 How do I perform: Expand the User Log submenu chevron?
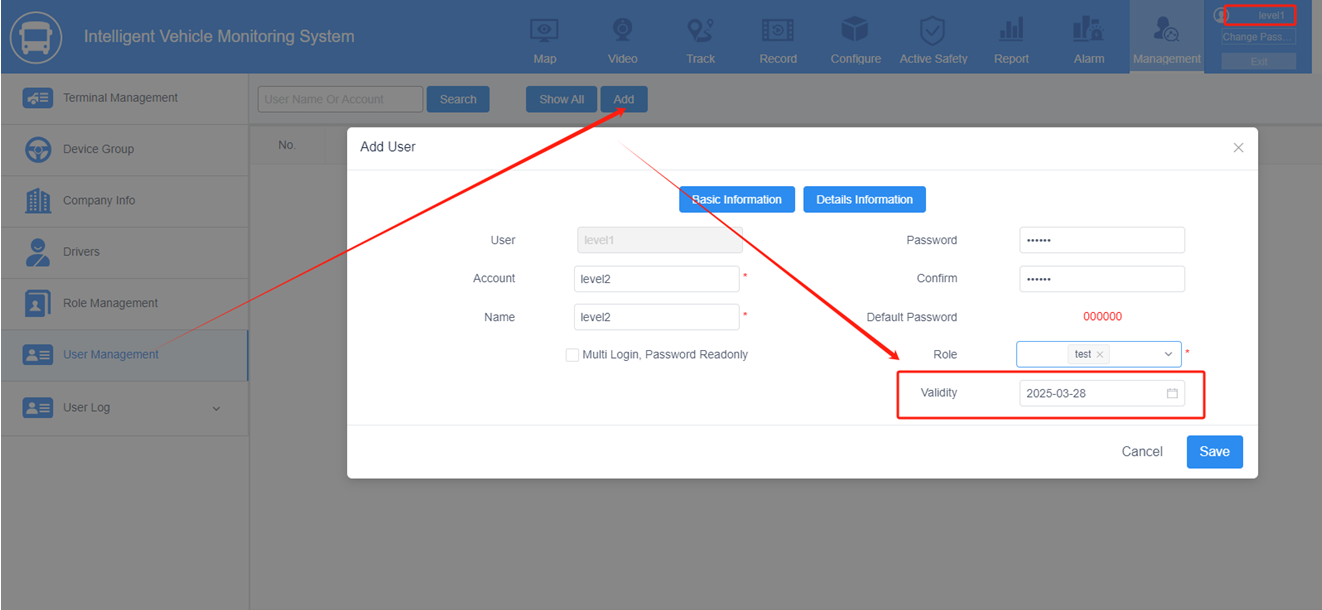[x=216, y=408]
